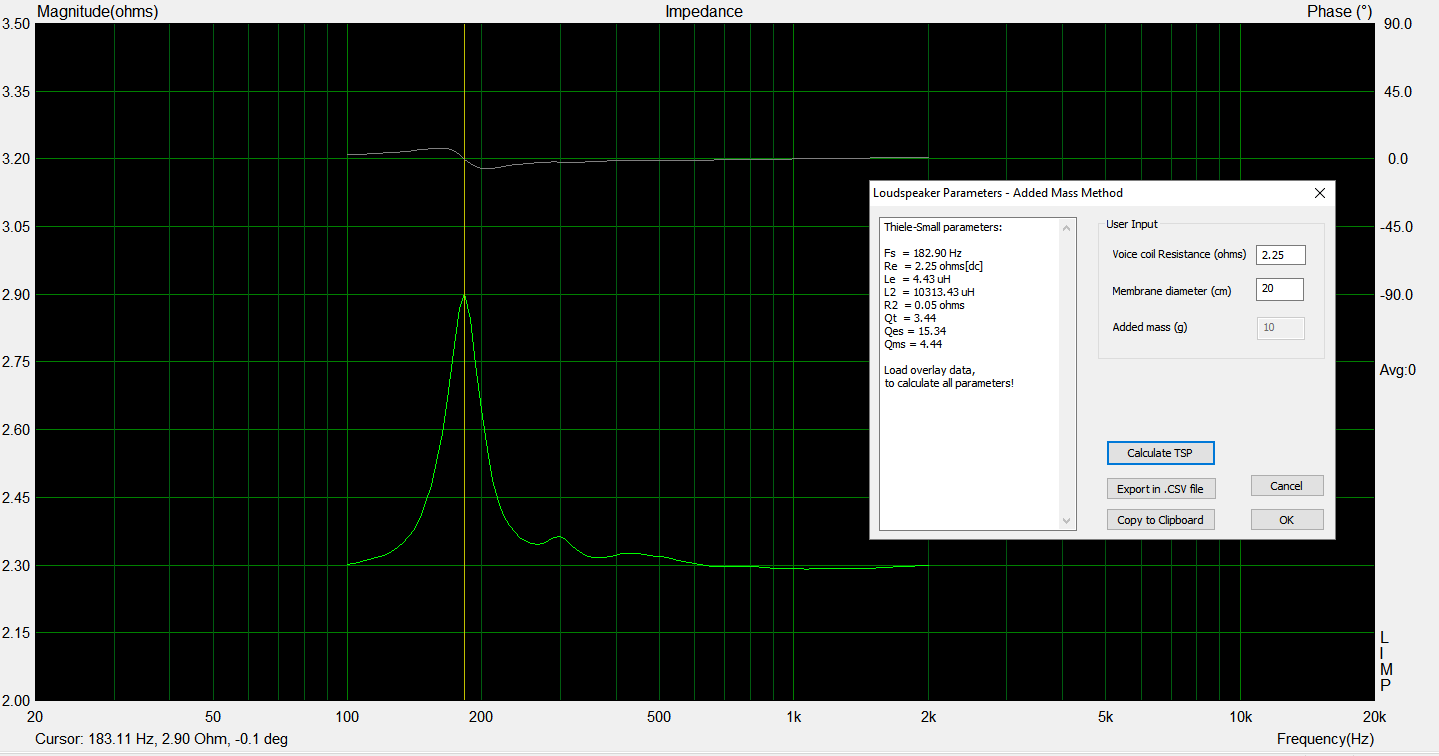This screenshot has width=1439, height=756.
Task: Click the disabled Added mass field
Action: point(1280,328)
